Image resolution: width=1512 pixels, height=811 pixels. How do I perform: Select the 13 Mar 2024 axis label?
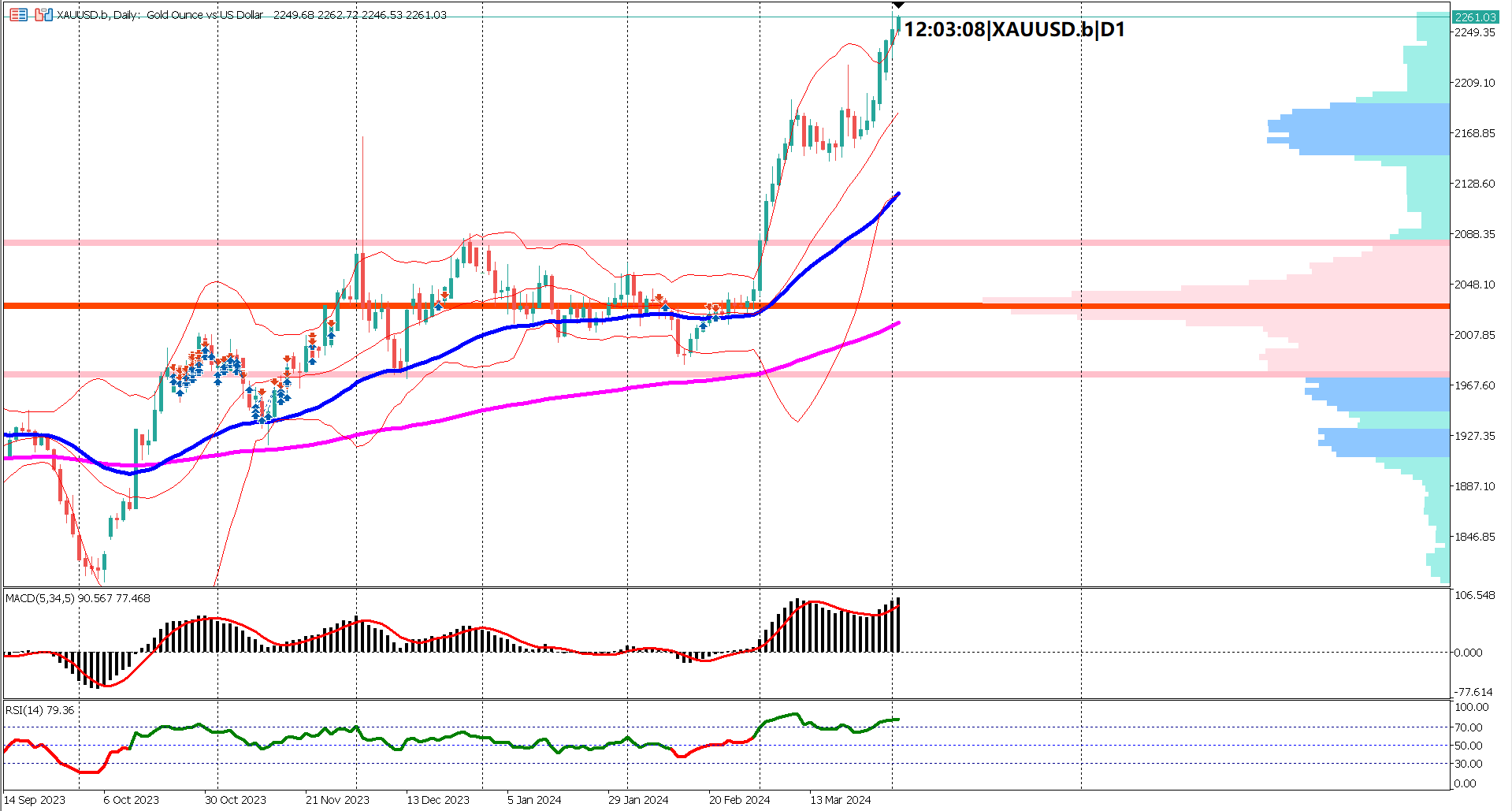pos(841,799)
